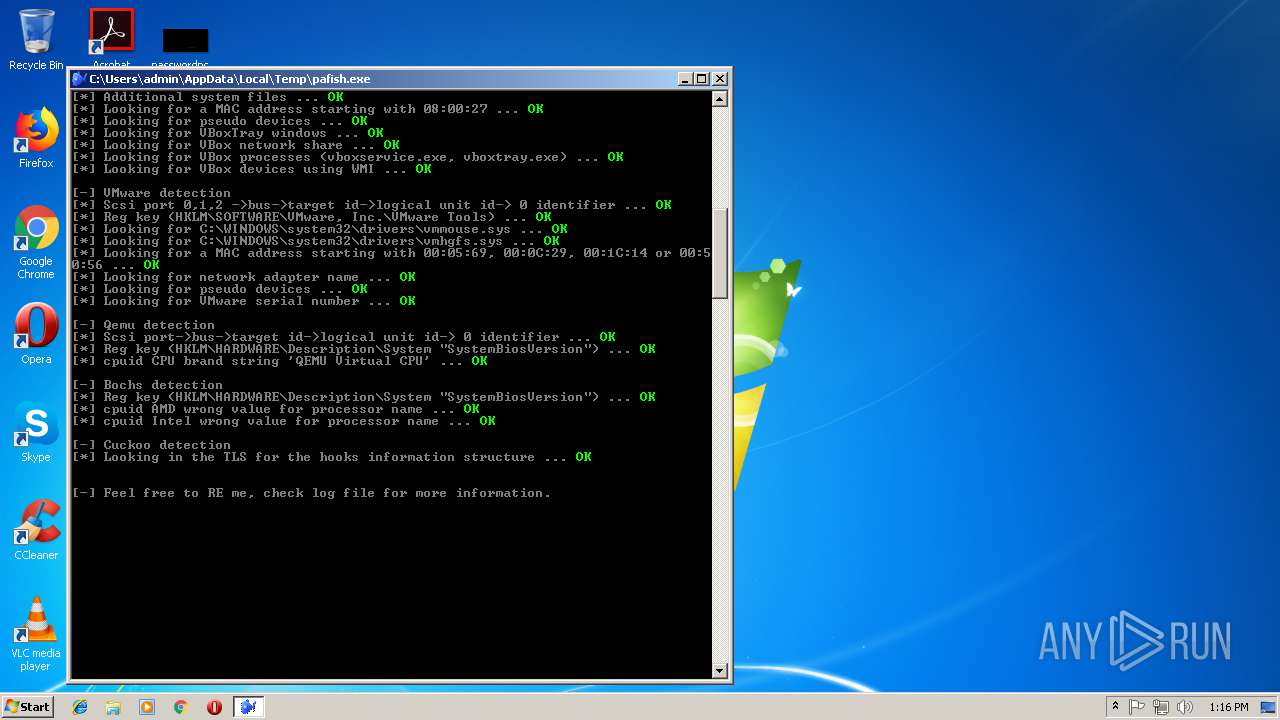Open Chrome from the taskbar
The image size is (1280, 720).
coord(181,707)
